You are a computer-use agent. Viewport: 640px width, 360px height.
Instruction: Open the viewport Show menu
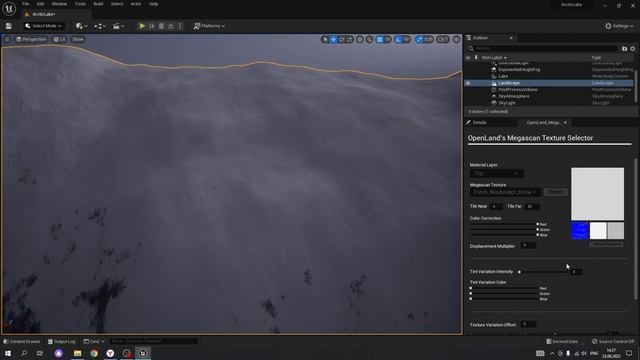pyautogui.click(x=78, y=39)
